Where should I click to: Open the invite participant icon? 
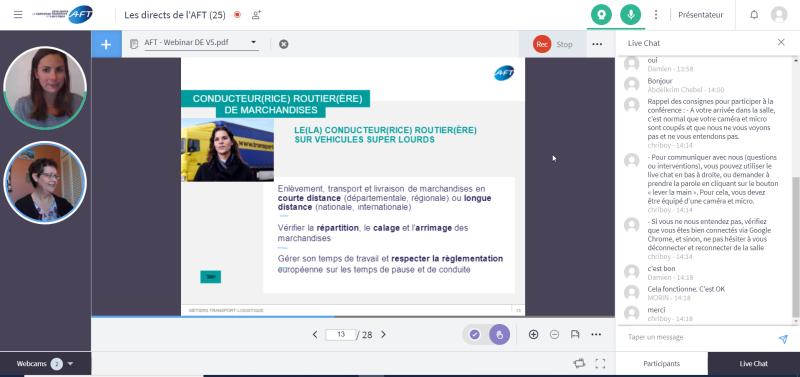point(256,15)
